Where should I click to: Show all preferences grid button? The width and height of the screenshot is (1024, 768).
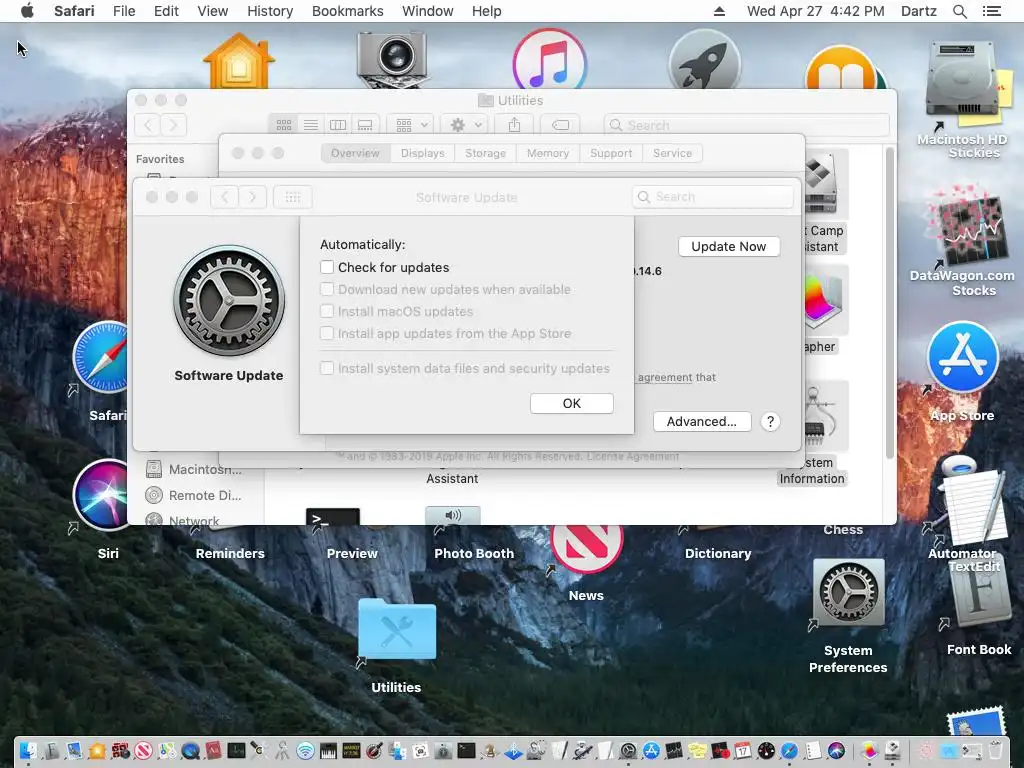click(x=293, y=197)
